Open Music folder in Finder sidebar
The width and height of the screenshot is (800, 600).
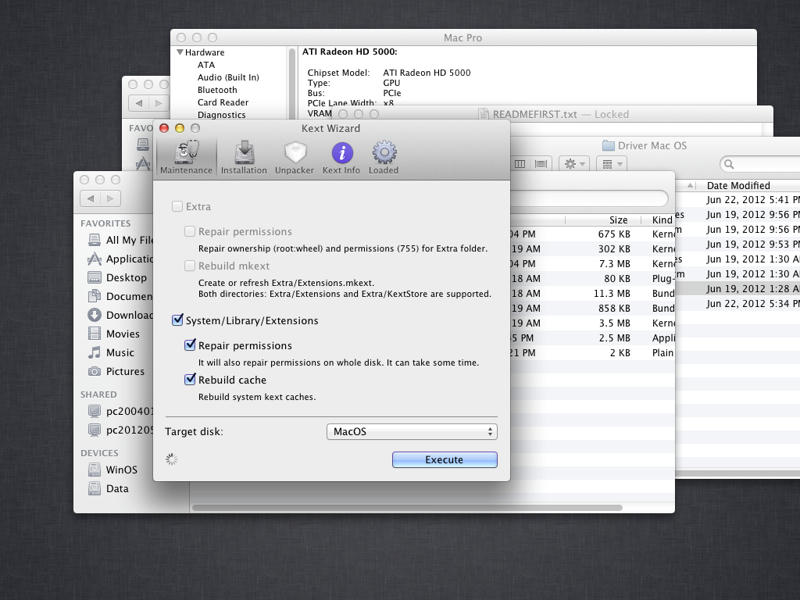[x=111, y=353]
